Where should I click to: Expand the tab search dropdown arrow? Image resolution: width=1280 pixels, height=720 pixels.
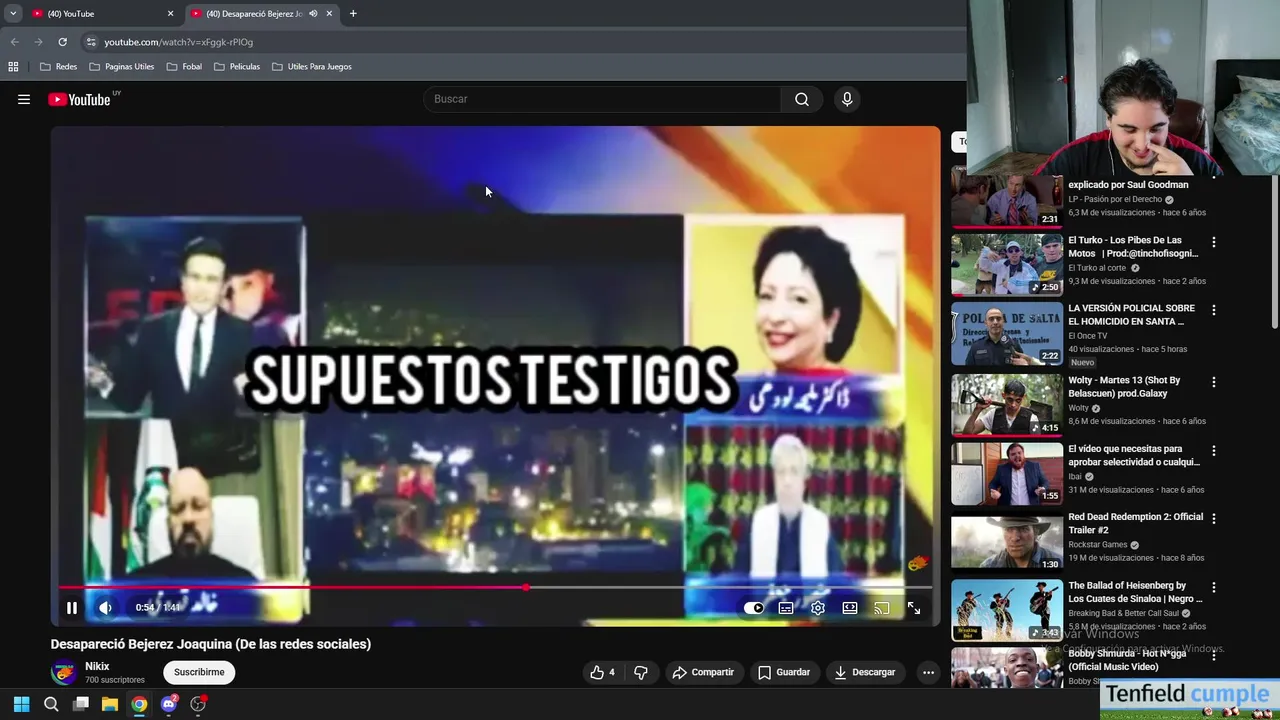point(13,14)
